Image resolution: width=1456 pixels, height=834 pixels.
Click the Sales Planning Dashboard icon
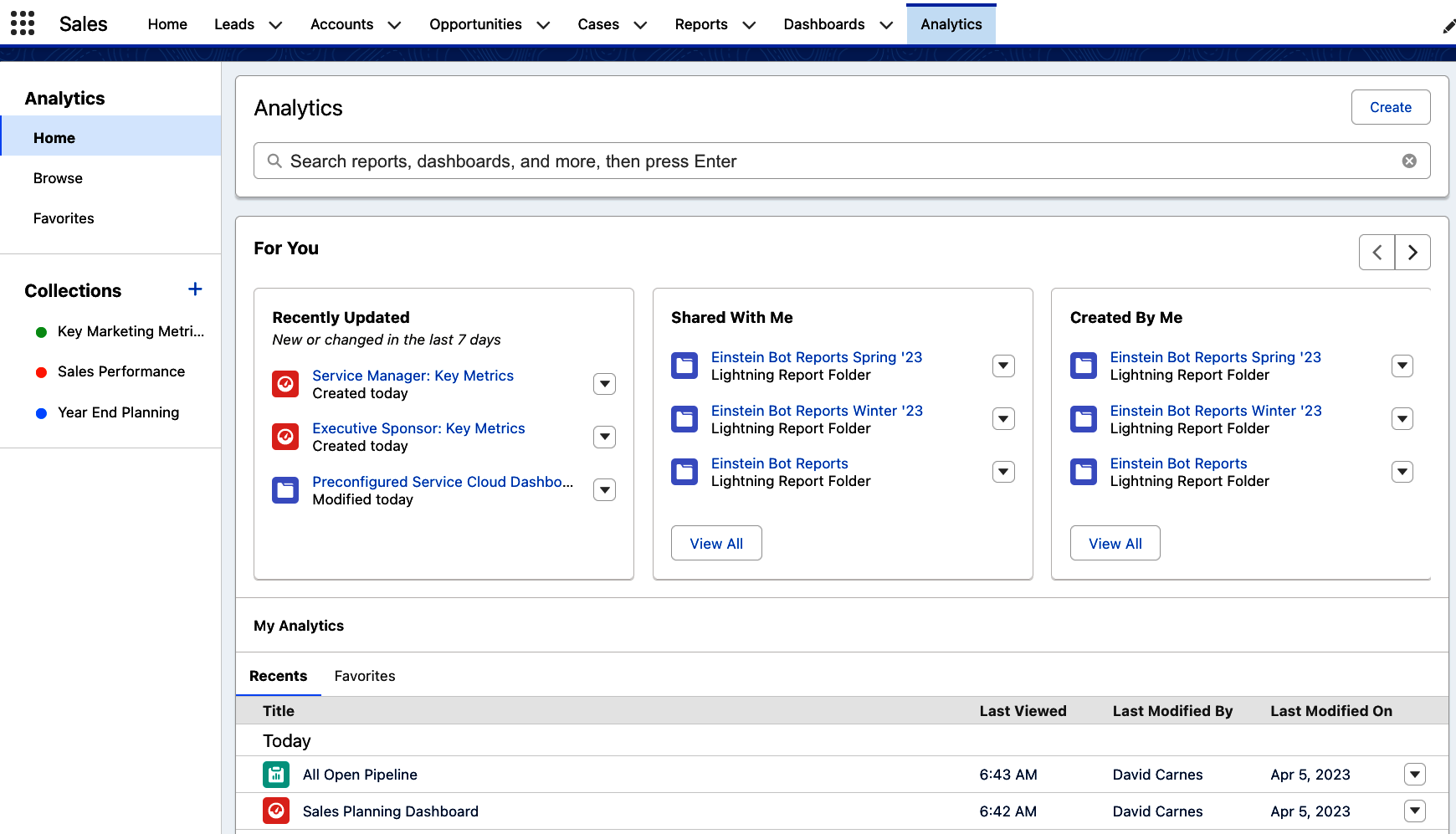[x=276, y=811]
